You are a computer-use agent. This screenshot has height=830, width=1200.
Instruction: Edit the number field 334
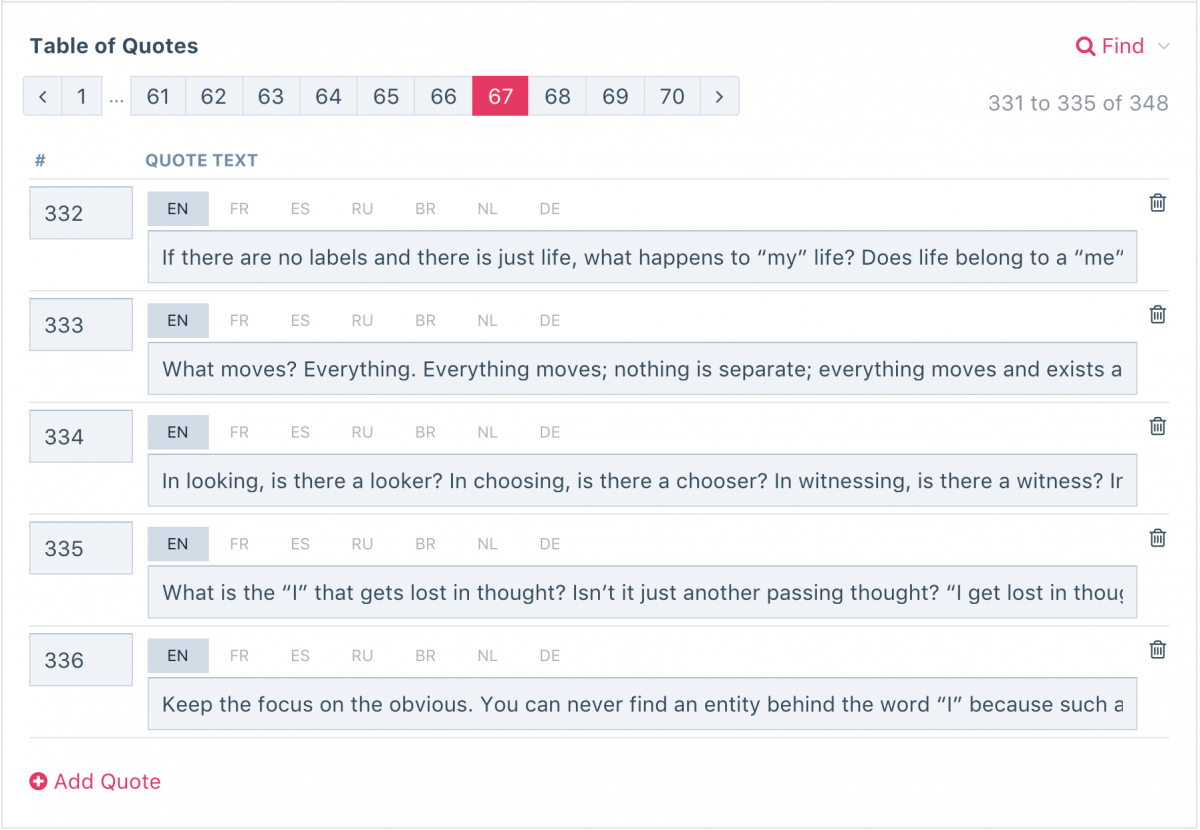tap(81, 437)
